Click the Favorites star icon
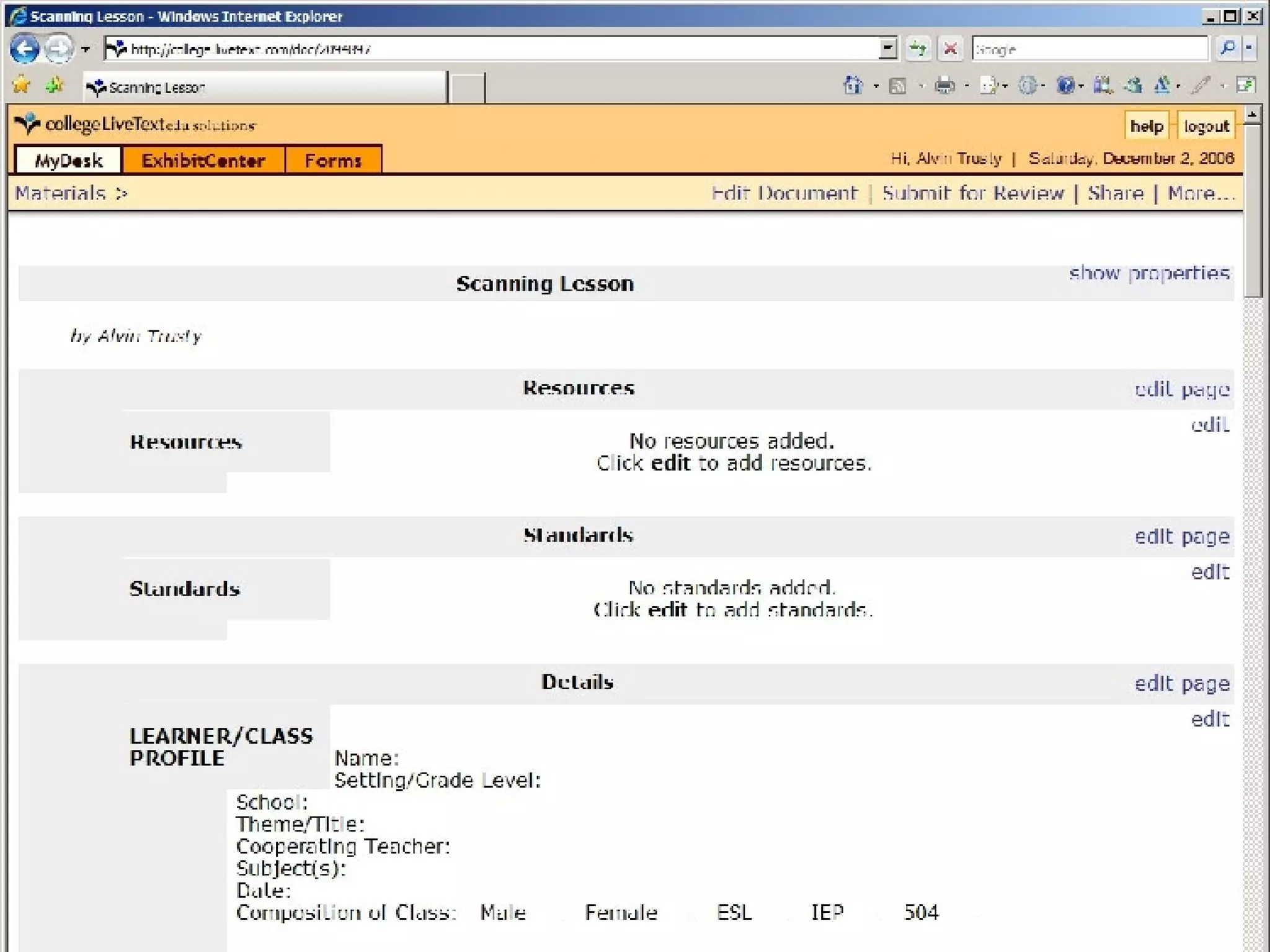 [x=21, y=85]
